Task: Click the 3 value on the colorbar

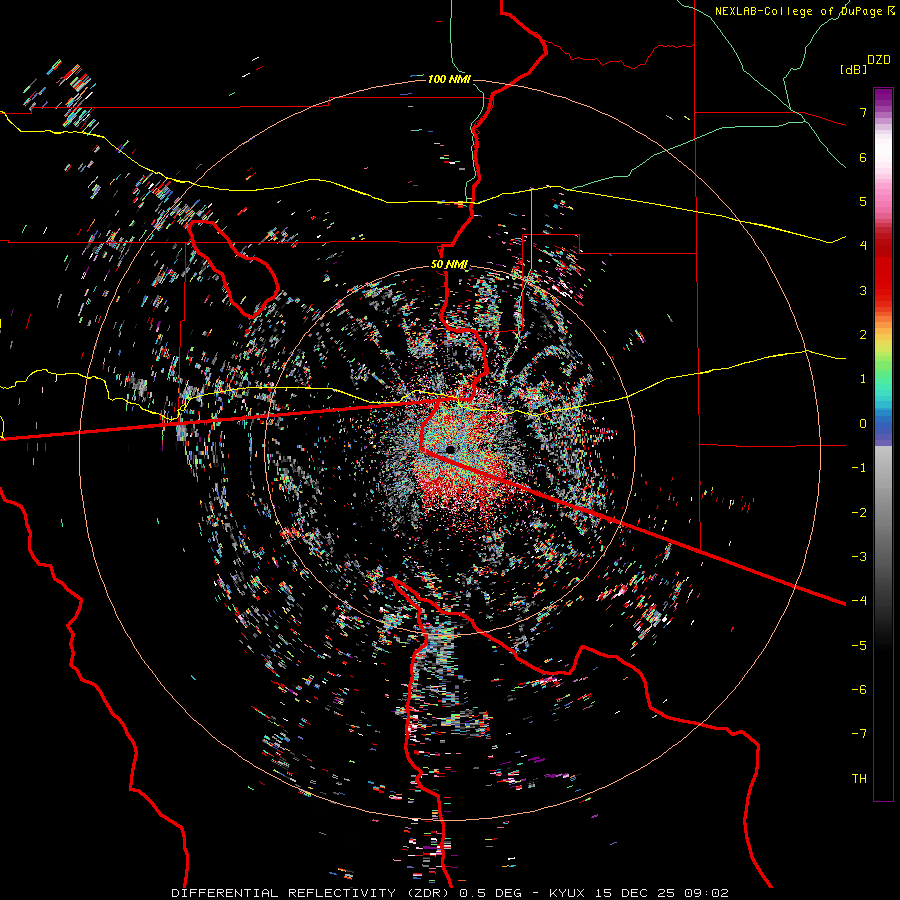Action: (x=863, y=290)
